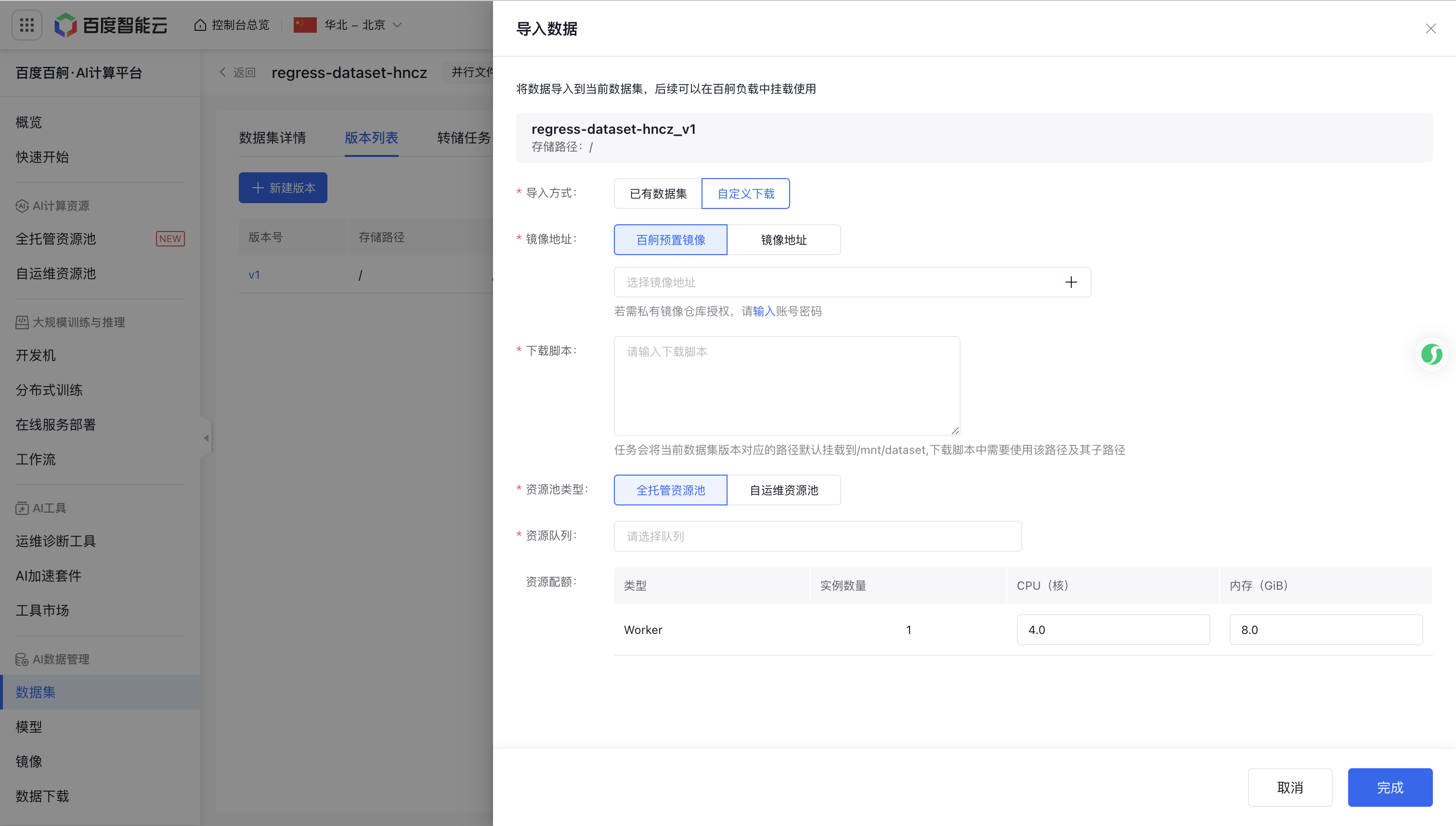Click the AI工具 section icon
This screenshot has width=1456, height=826.
pyautogui.click(x=22, y=508)
